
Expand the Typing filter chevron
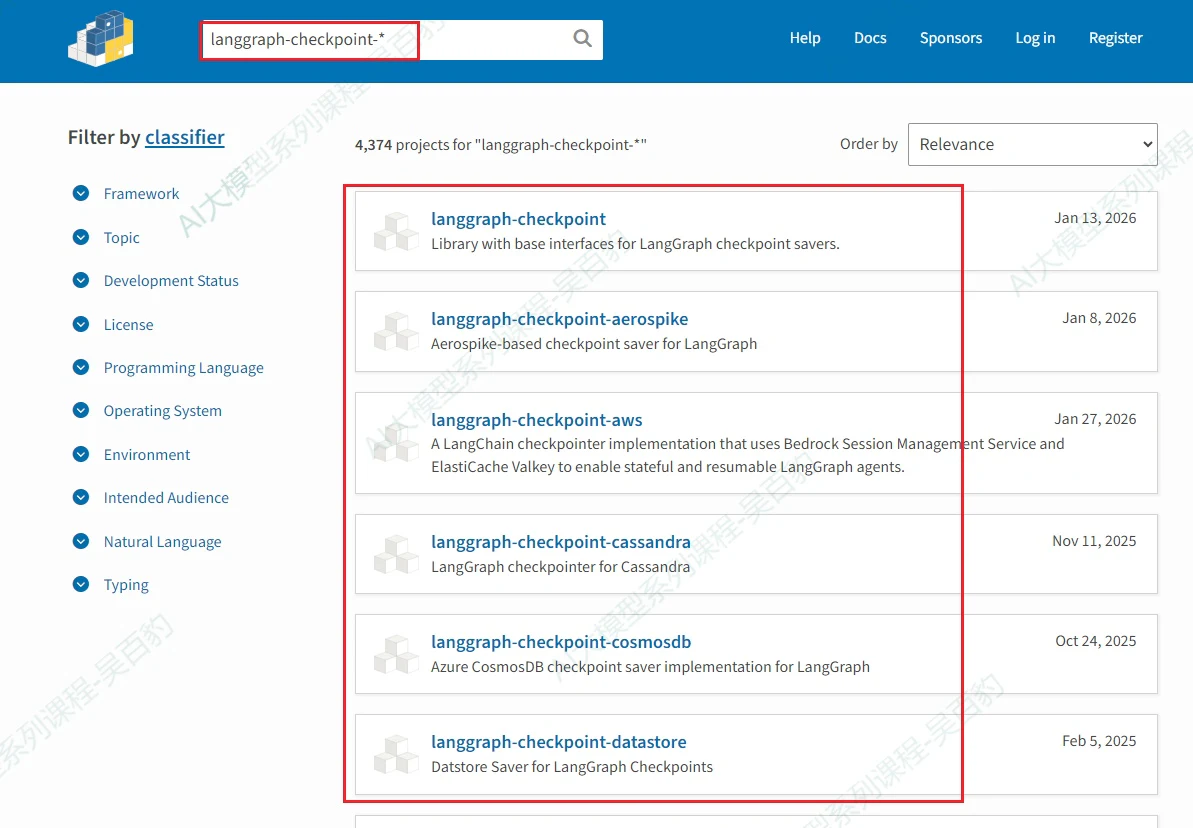point(81,584)
